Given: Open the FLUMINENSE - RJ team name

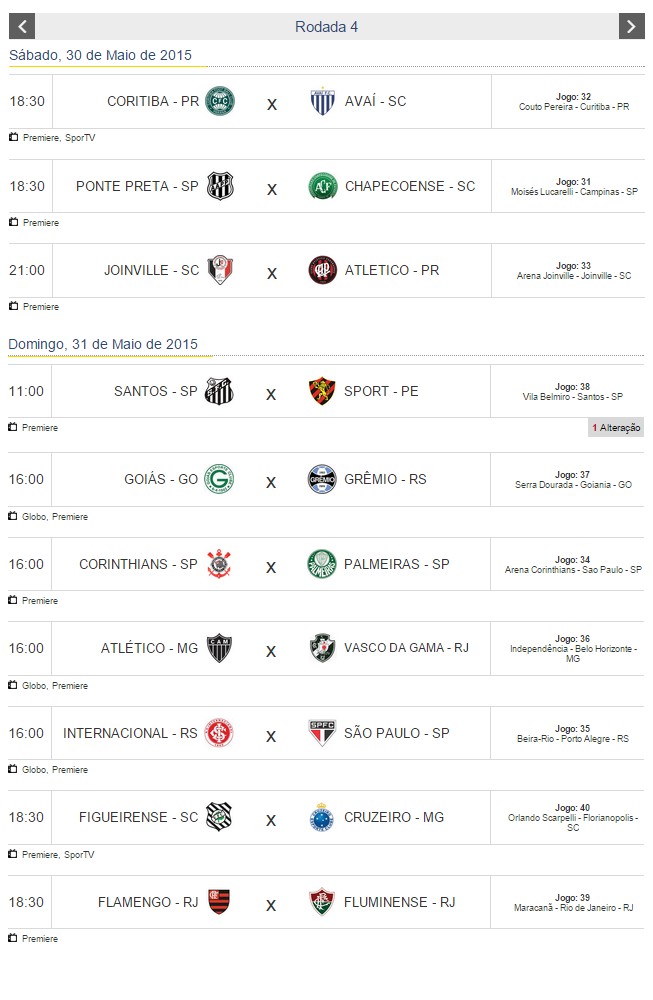Looking at the screenshot, I should (x=399, y=902).
